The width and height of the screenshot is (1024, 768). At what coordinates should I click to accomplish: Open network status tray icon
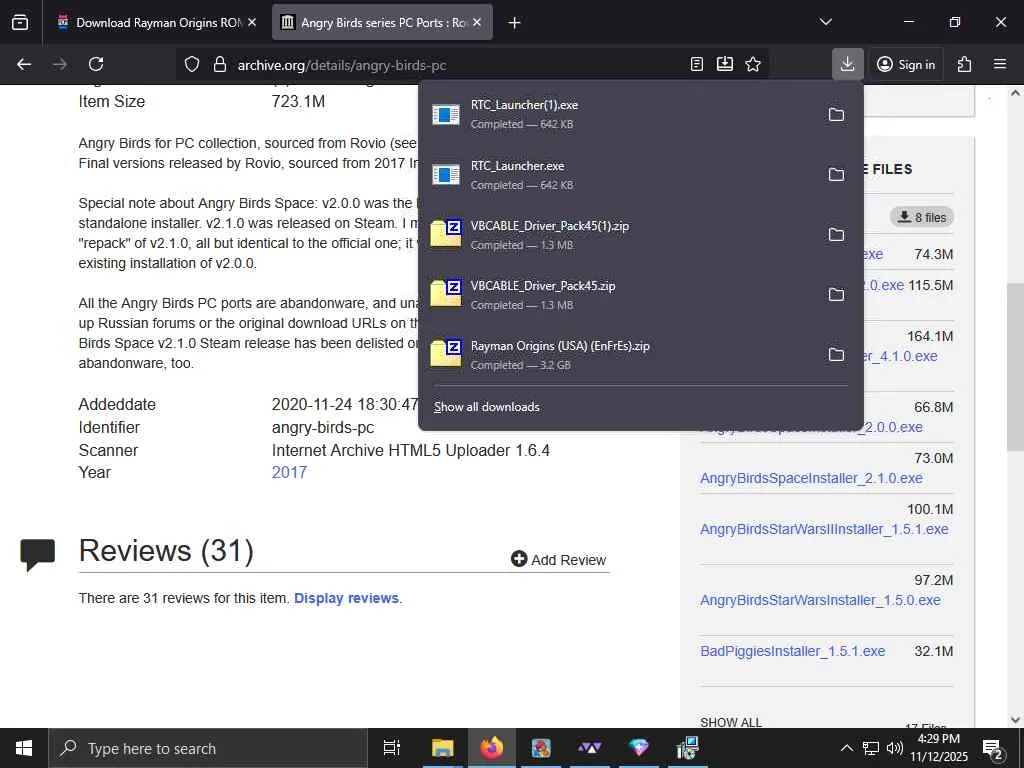point(871,748)
